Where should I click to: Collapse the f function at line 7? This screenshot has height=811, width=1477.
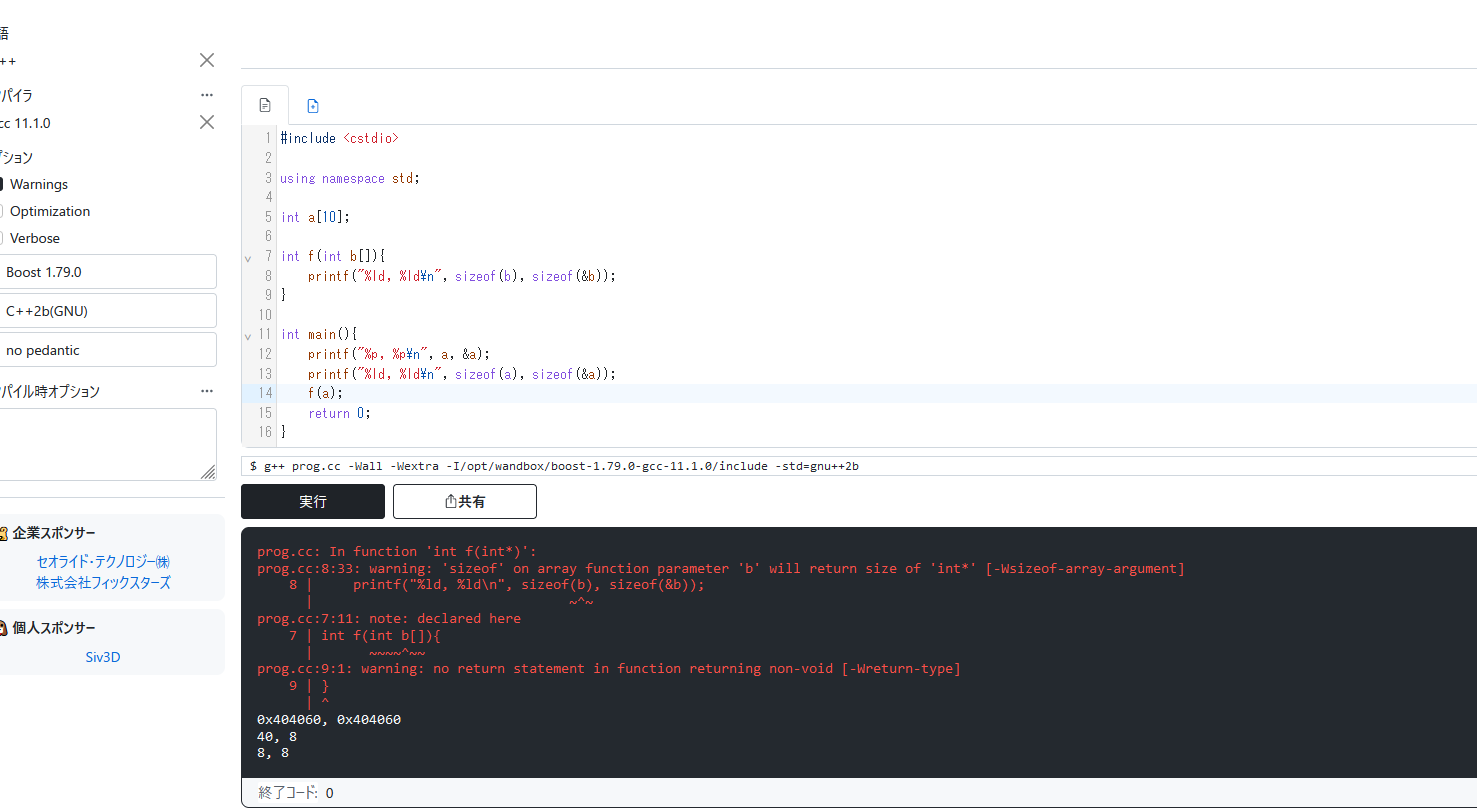coord(248,258)
